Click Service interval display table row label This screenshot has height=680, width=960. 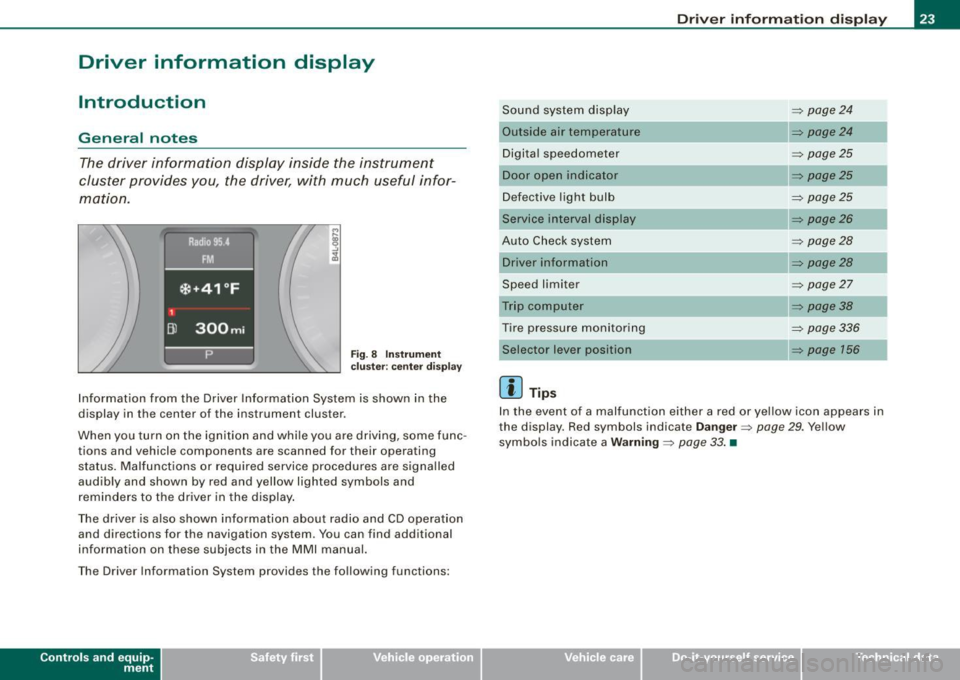tap(569, 219)
